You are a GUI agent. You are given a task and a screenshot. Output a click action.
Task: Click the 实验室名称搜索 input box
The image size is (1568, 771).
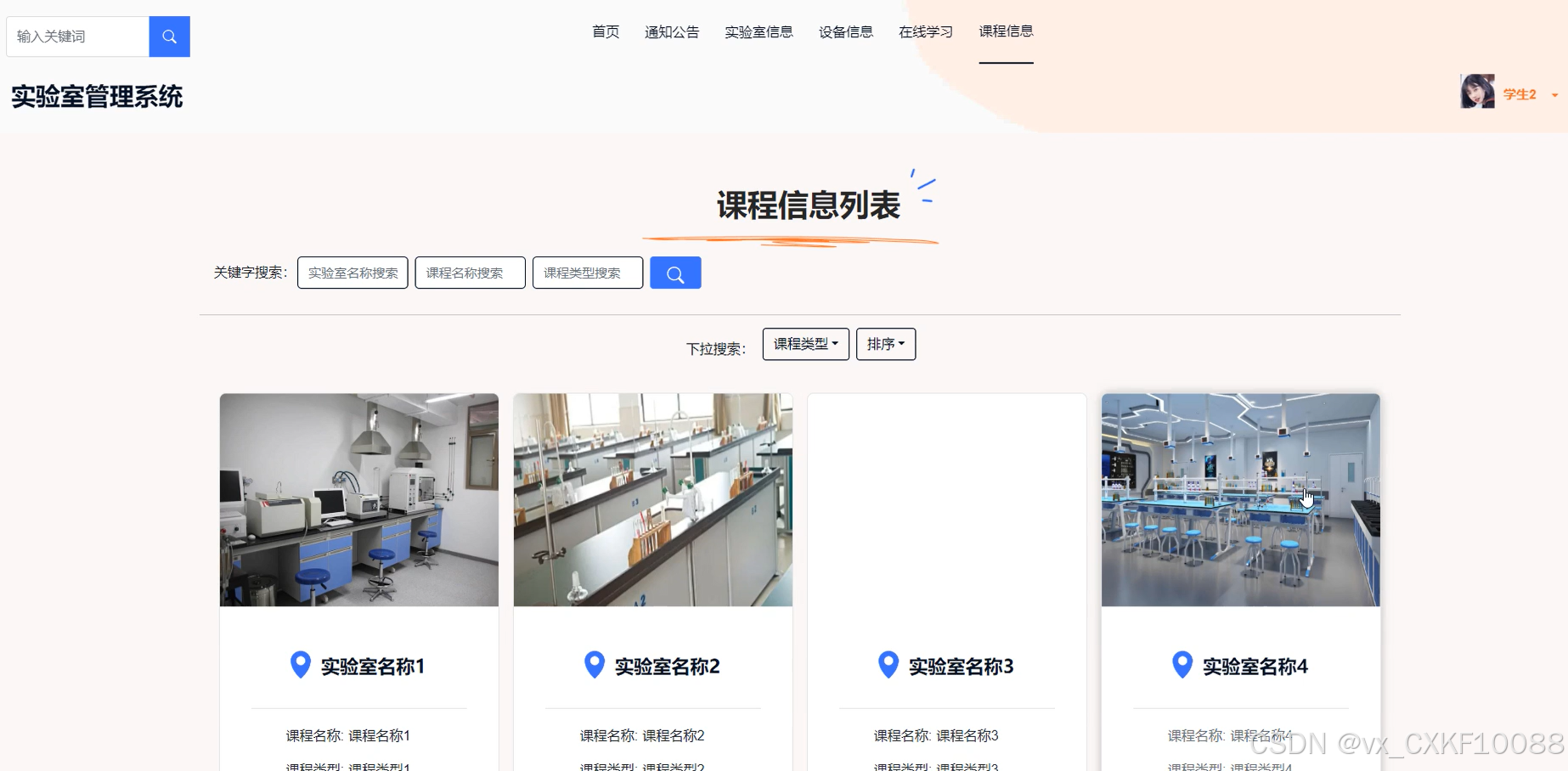[353, 273]
